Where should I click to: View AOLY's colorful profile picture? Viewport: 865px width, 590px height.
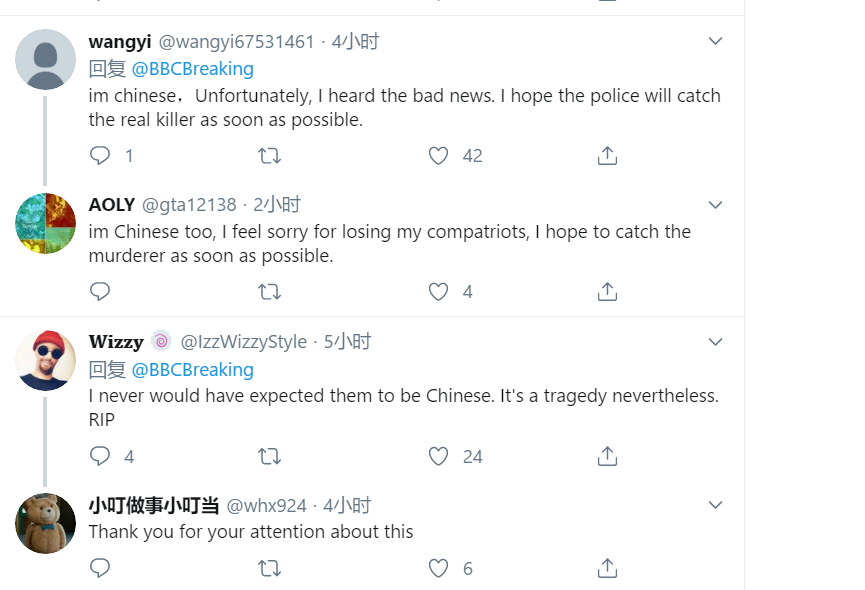click(46, 223)
